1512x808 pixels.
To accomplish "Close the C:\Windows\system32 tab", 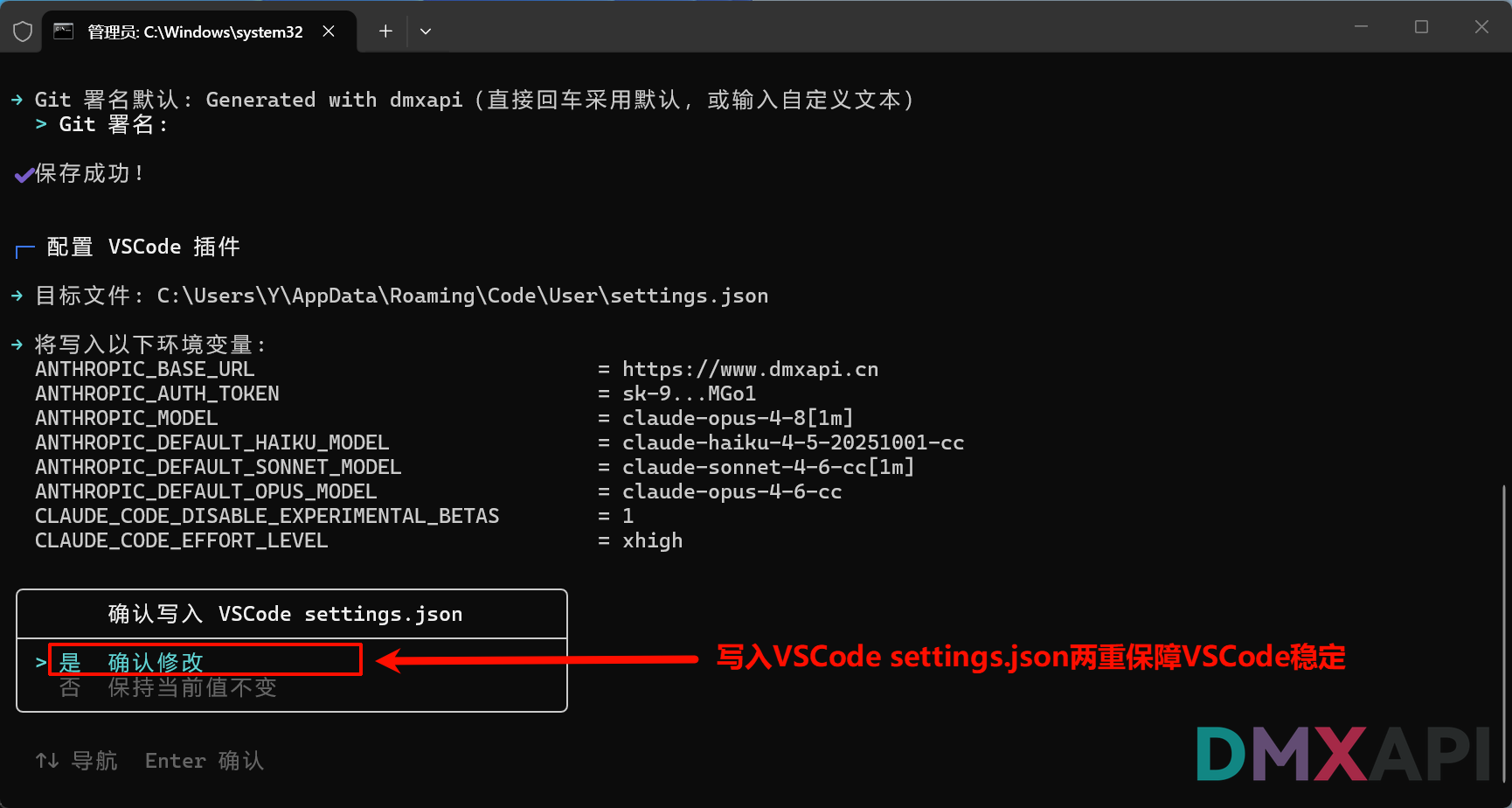I will pyautogui.click(x=329, y=31).
